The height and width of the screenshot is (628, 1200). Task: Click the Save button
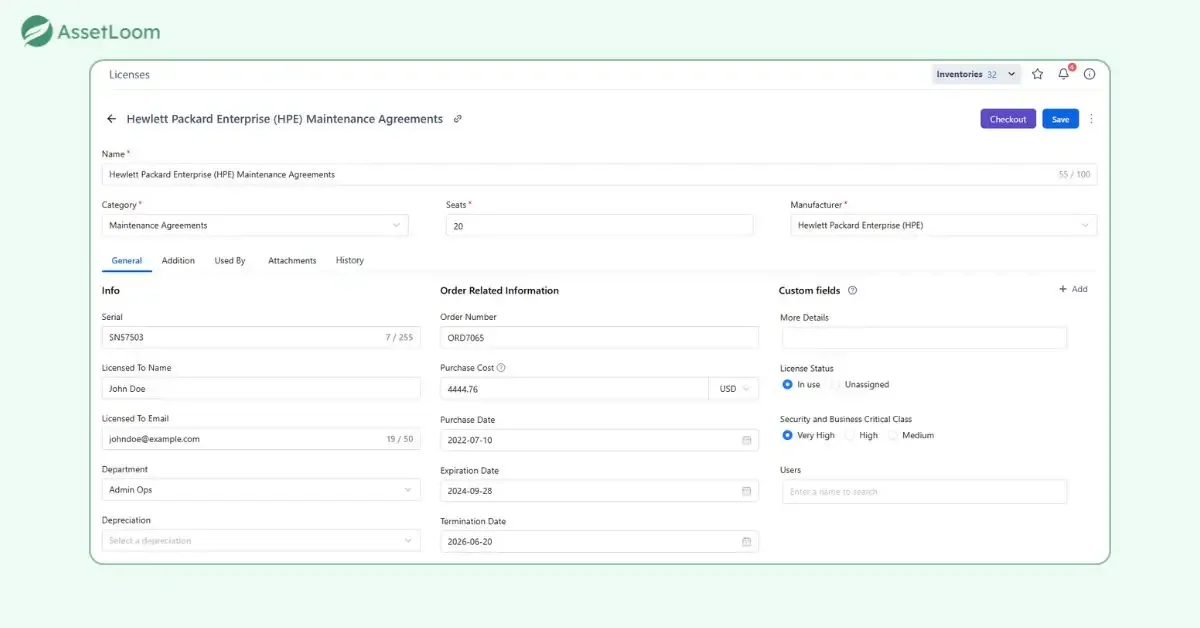1060,119
